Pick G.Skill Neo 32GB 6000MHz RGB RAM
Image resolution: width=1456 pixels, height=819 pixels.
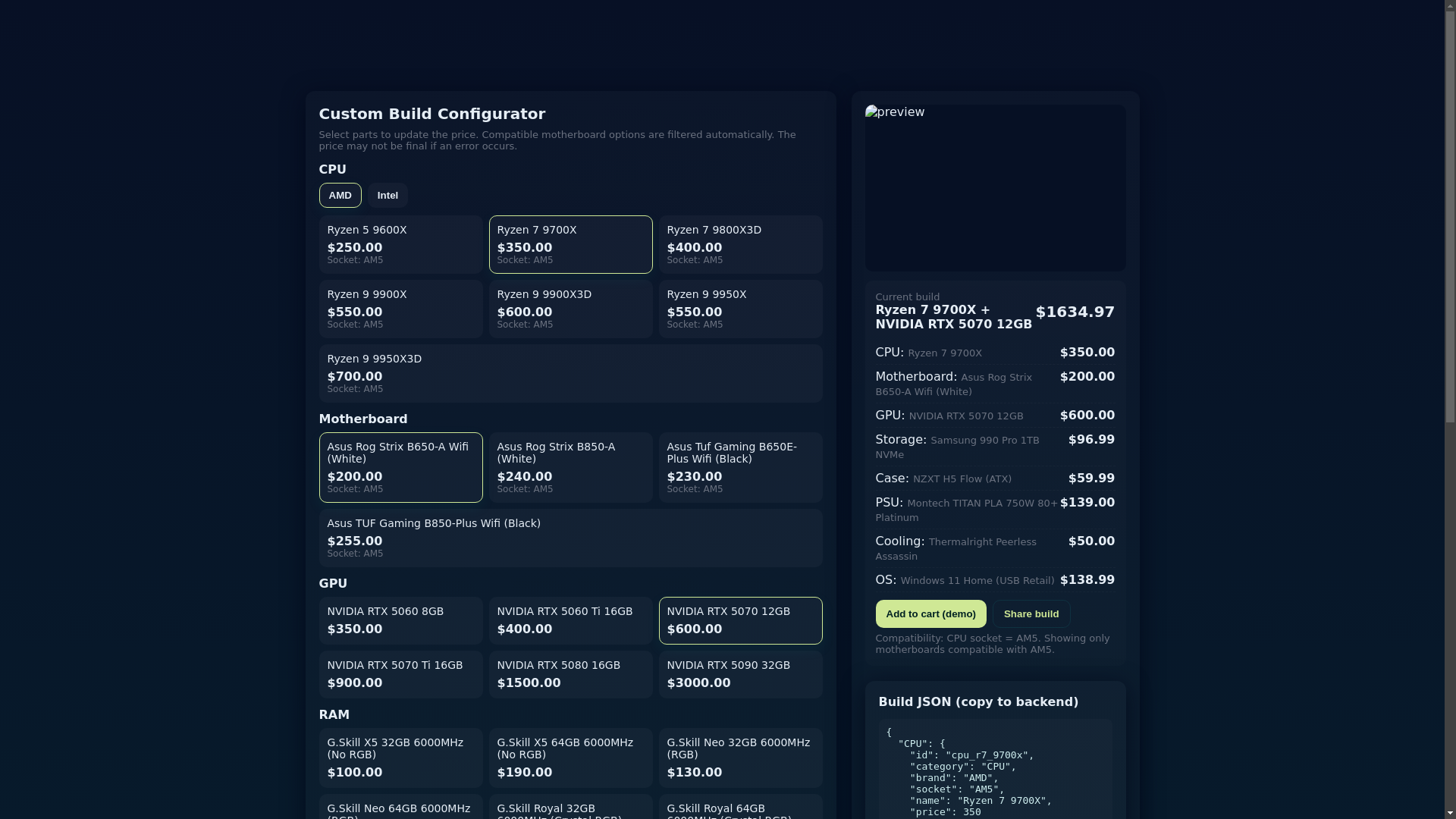click(740, 758)
